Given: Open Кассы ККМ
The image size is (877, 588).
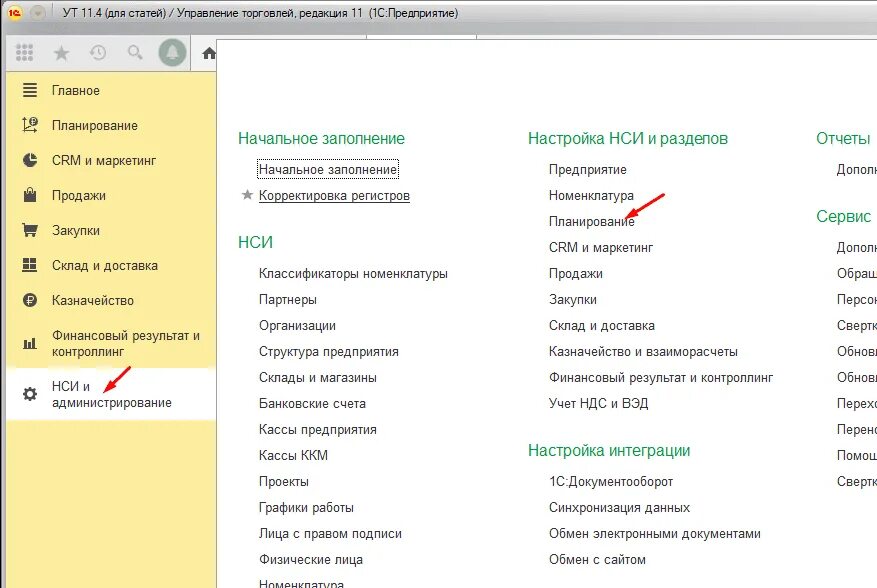Looking at the screenshot, I should pyautogui.click(x=294, y=455).
